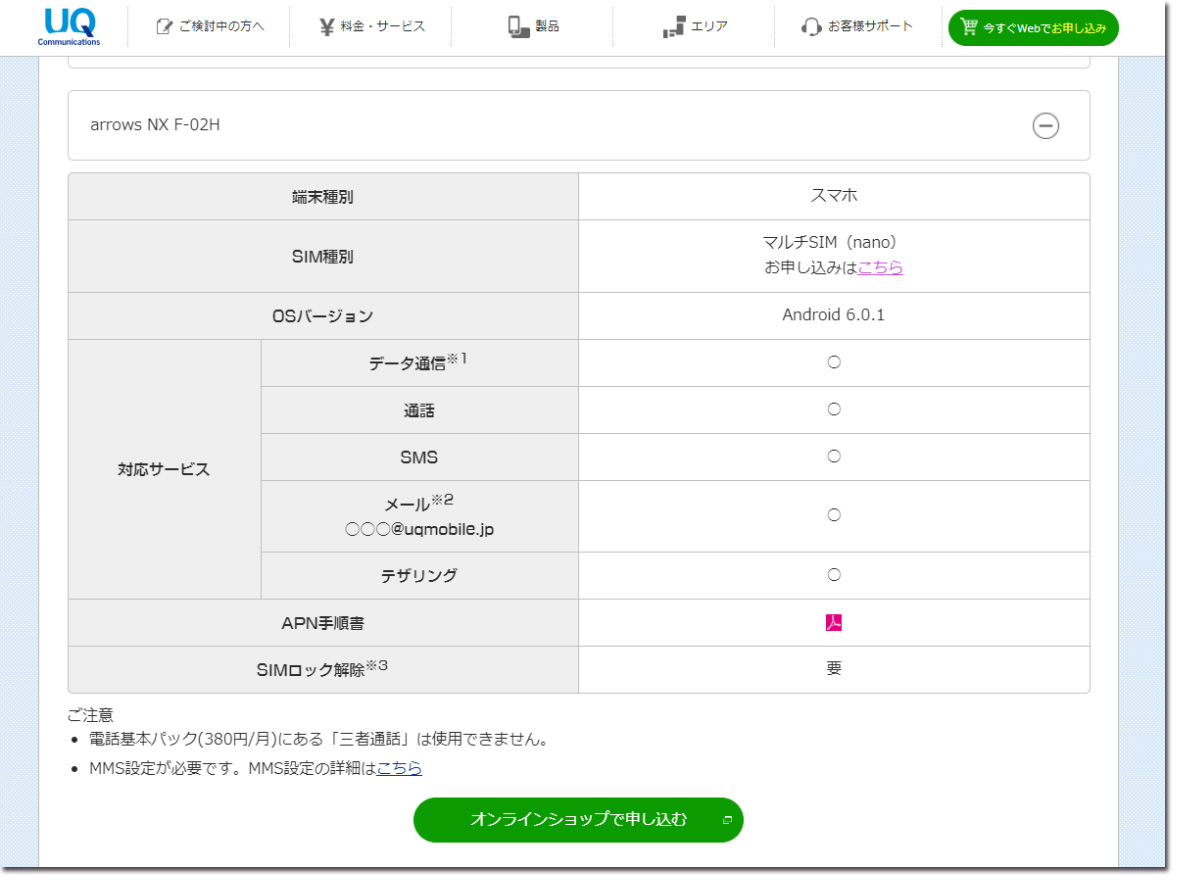Image resolution: width=1189 pixels, height=885 pixels.
Task: Click the arrows NX F-02H accordion title
Action: point(155,125)
